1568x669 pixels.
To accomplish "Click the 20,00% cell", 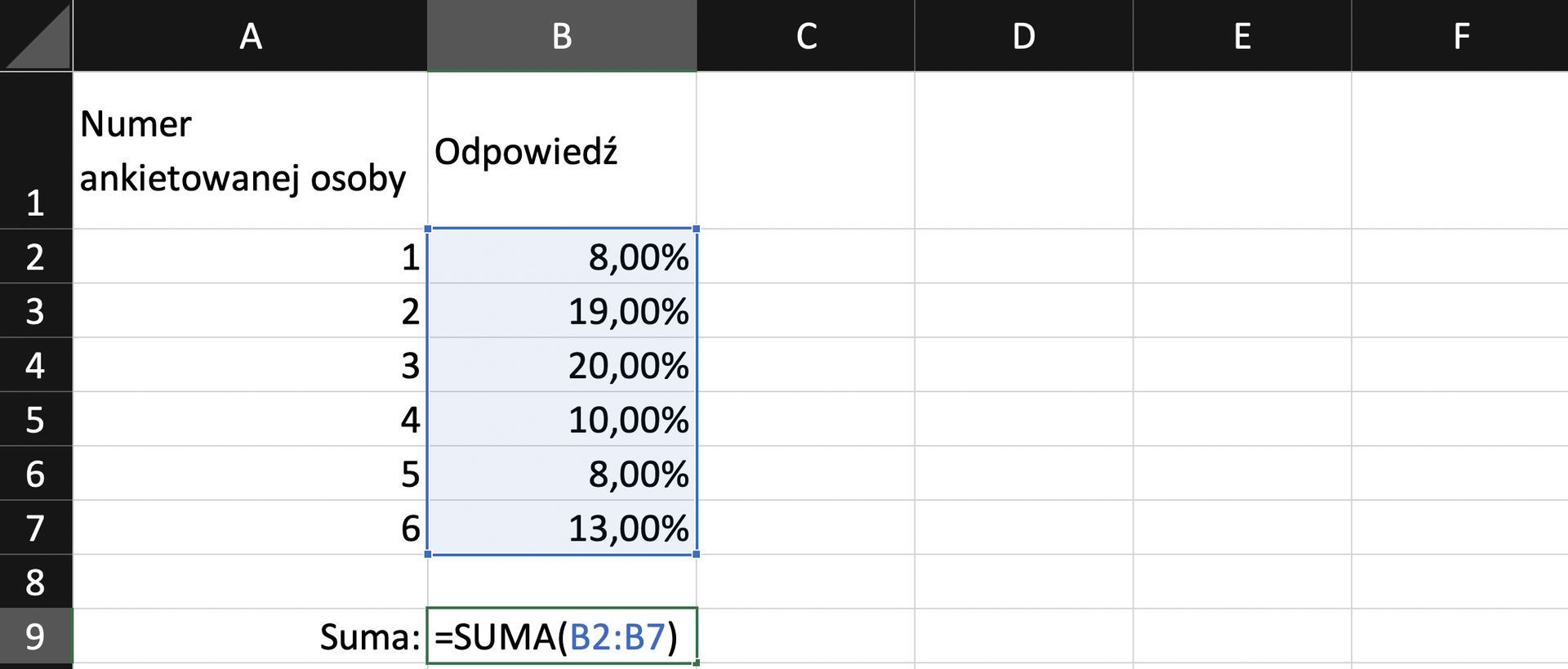I will click(x=562, y=364).
